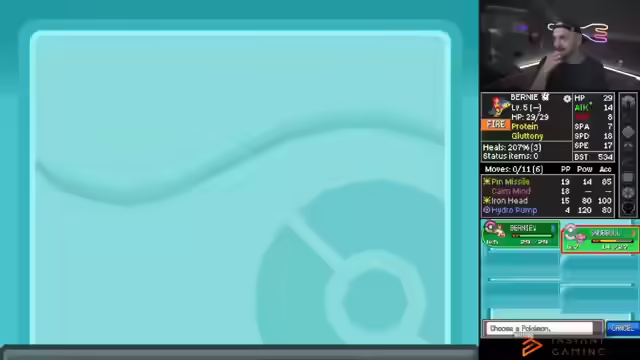Click the SPA stat row showing 7

click(x=593, y=127)
